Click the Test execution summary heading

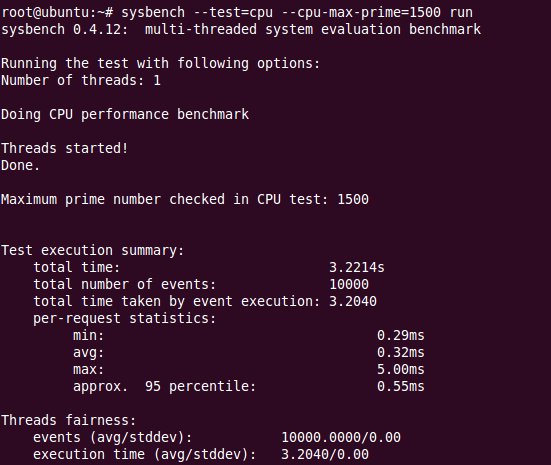(x=93, y=251)
